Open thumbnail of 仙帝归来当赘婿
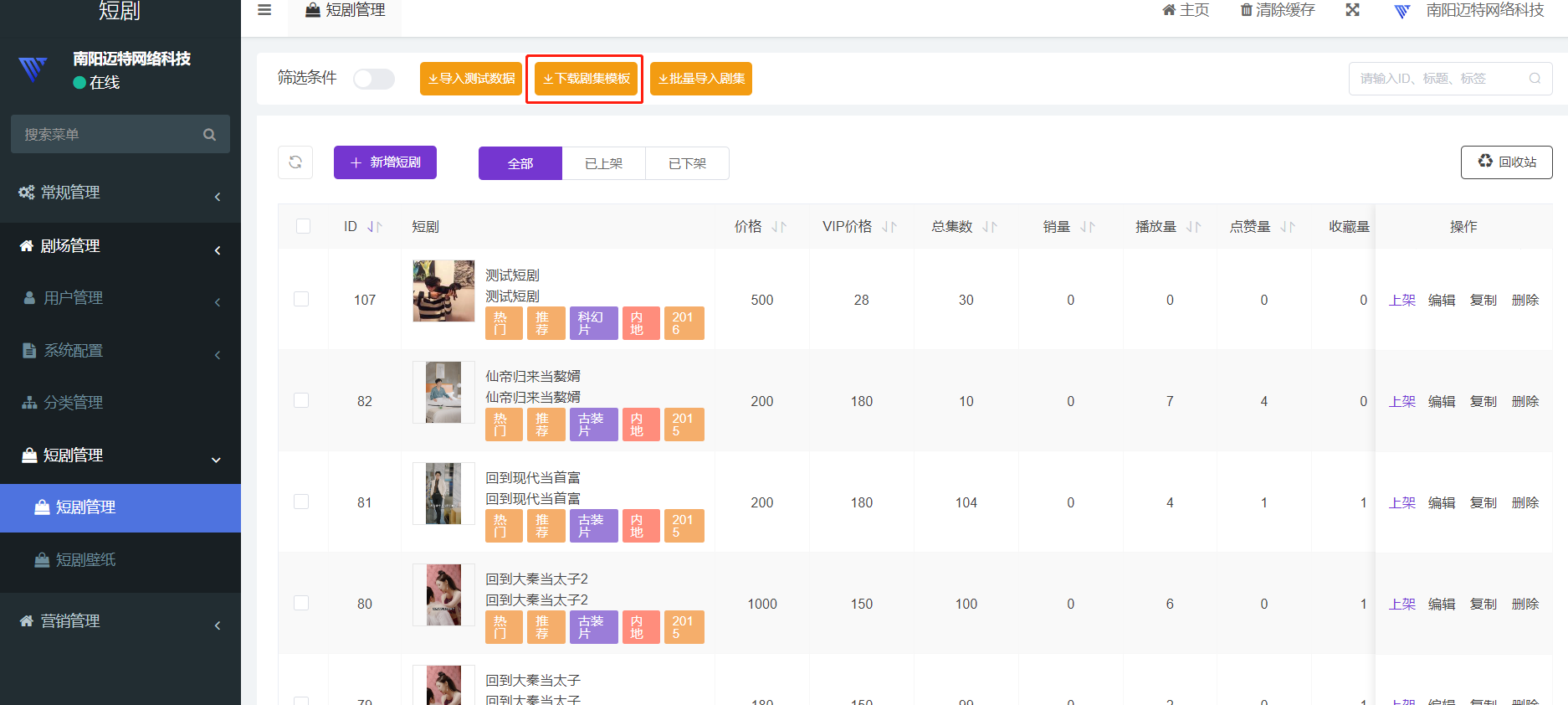Image resolution: width=1568 pixels, height=705 pixels. click(443, 393)
